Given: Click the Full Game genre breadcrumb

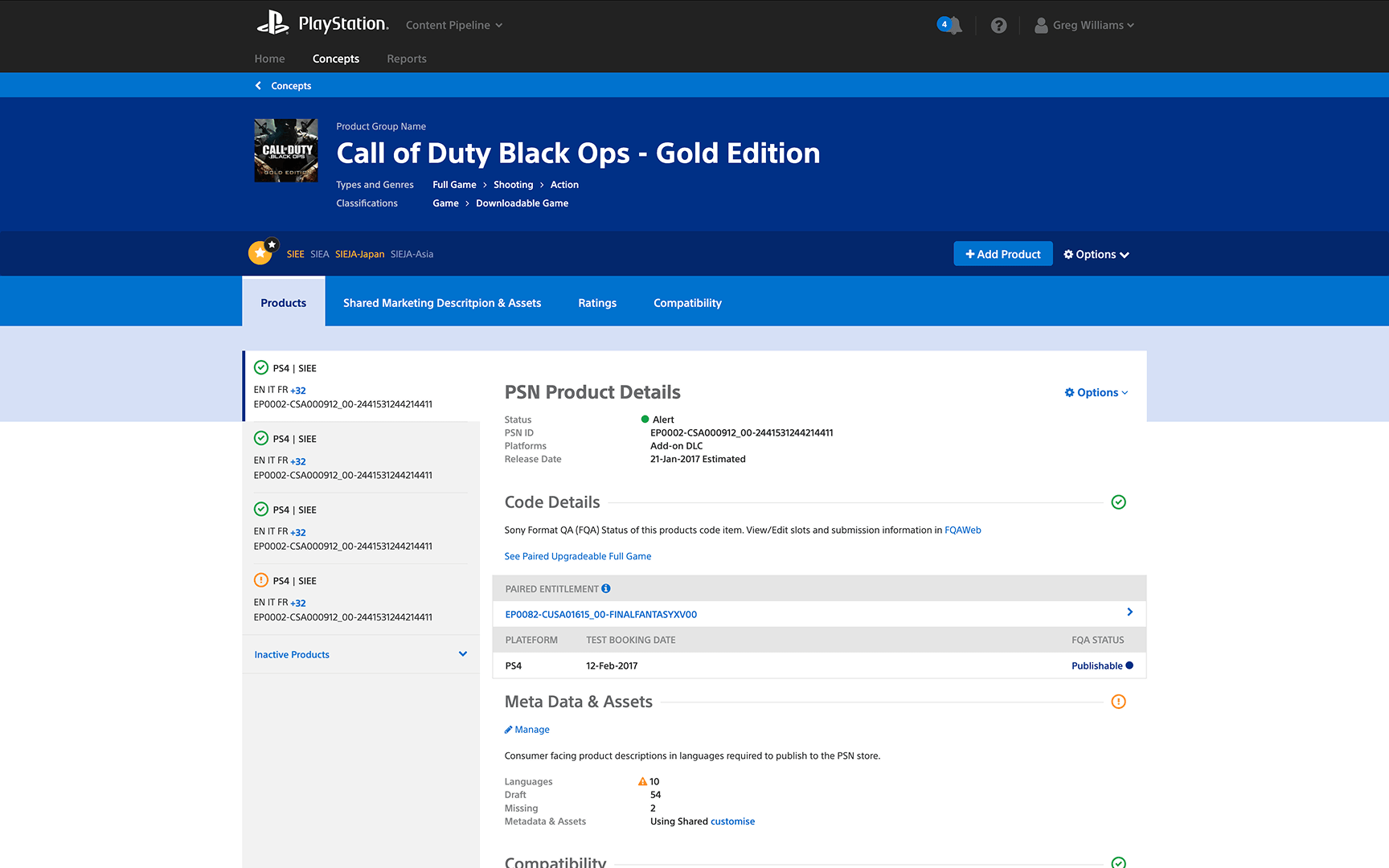Looking at the screenshot, I should (454, 185).
